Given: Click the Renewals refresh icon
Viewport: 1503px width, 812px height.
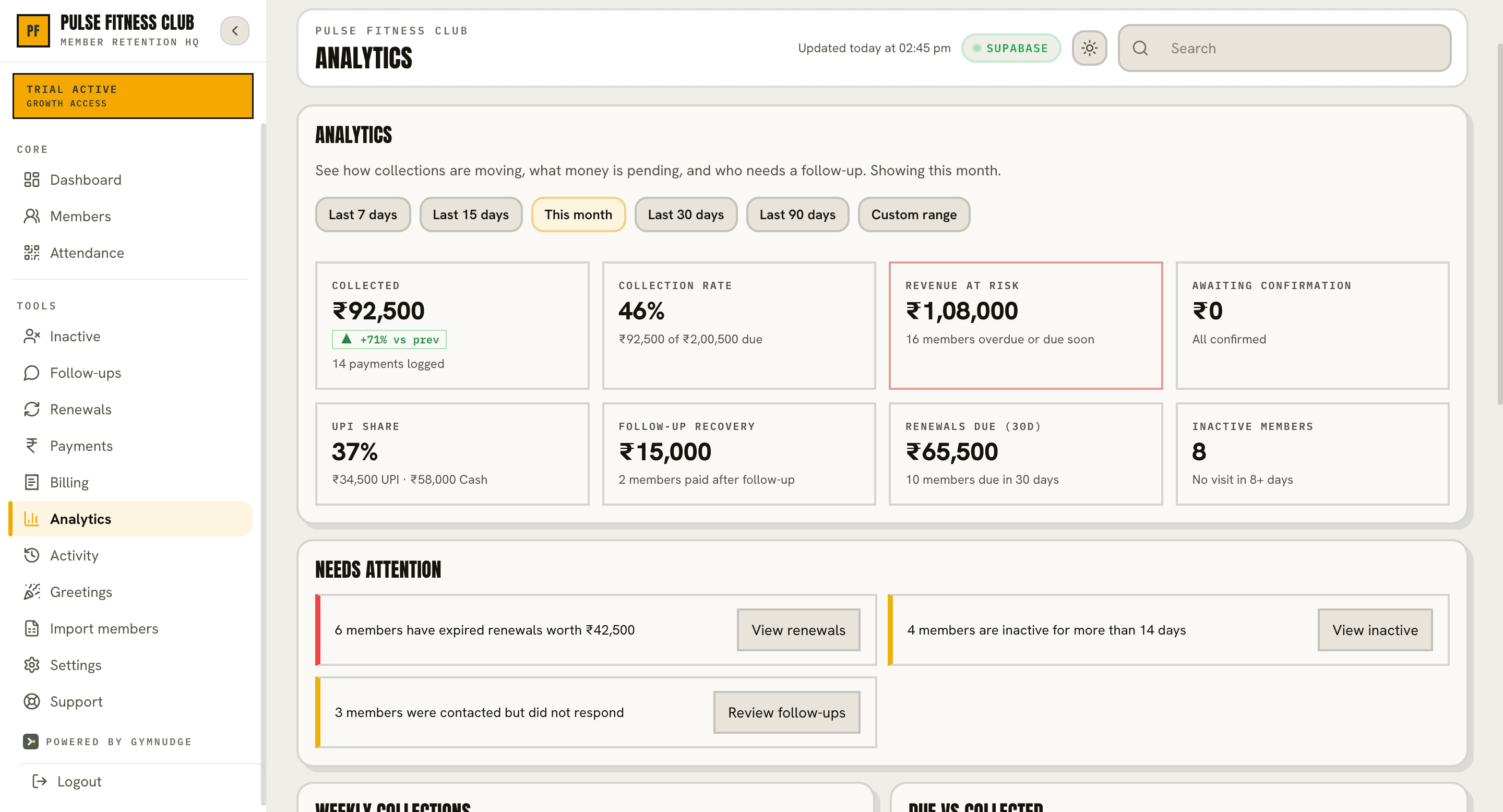Looking at the screenshot, I should click(31, 410).
